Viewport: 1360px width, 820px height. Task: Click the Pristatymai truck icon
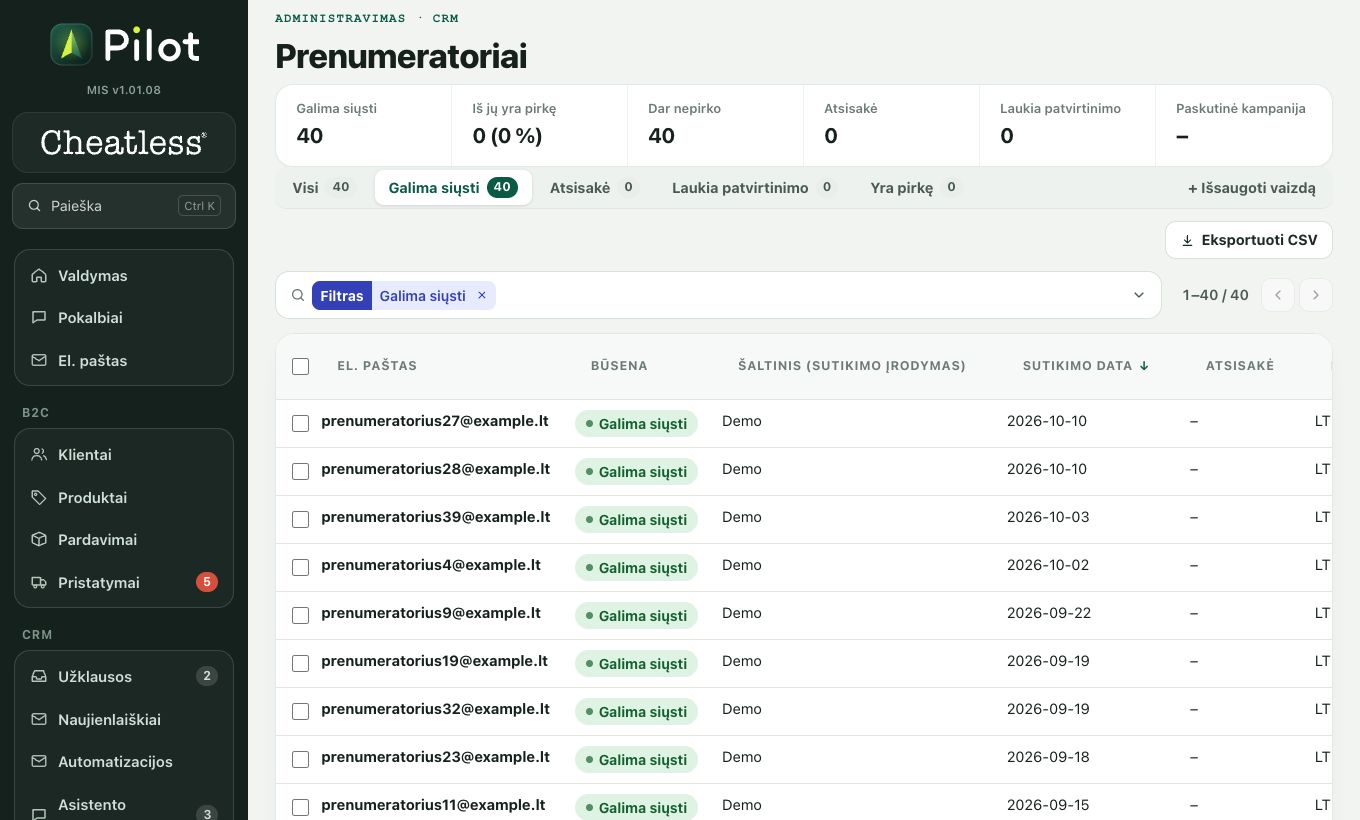[39, 583]
